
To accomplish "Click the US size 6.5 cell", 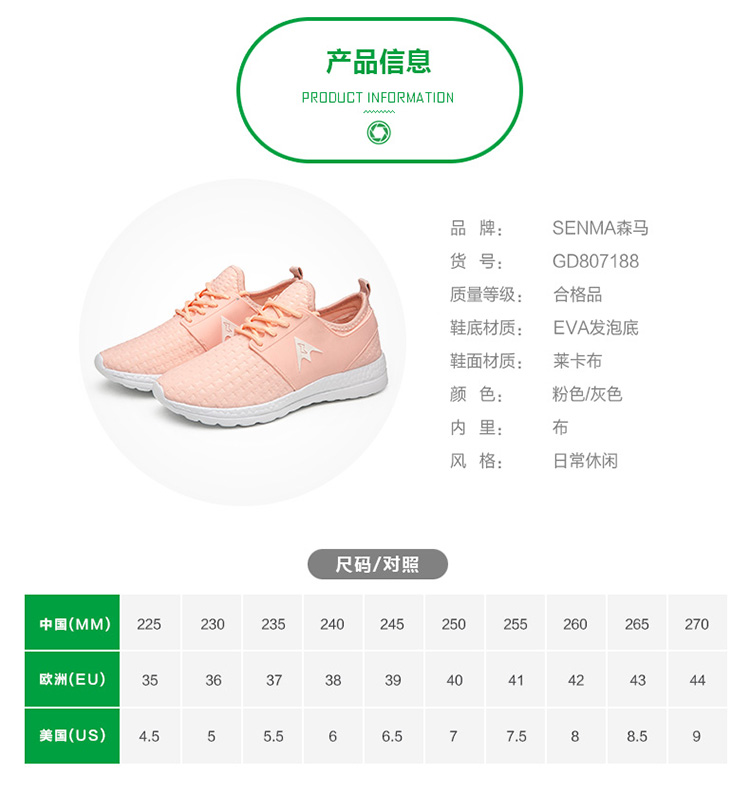I will point(393,736).
